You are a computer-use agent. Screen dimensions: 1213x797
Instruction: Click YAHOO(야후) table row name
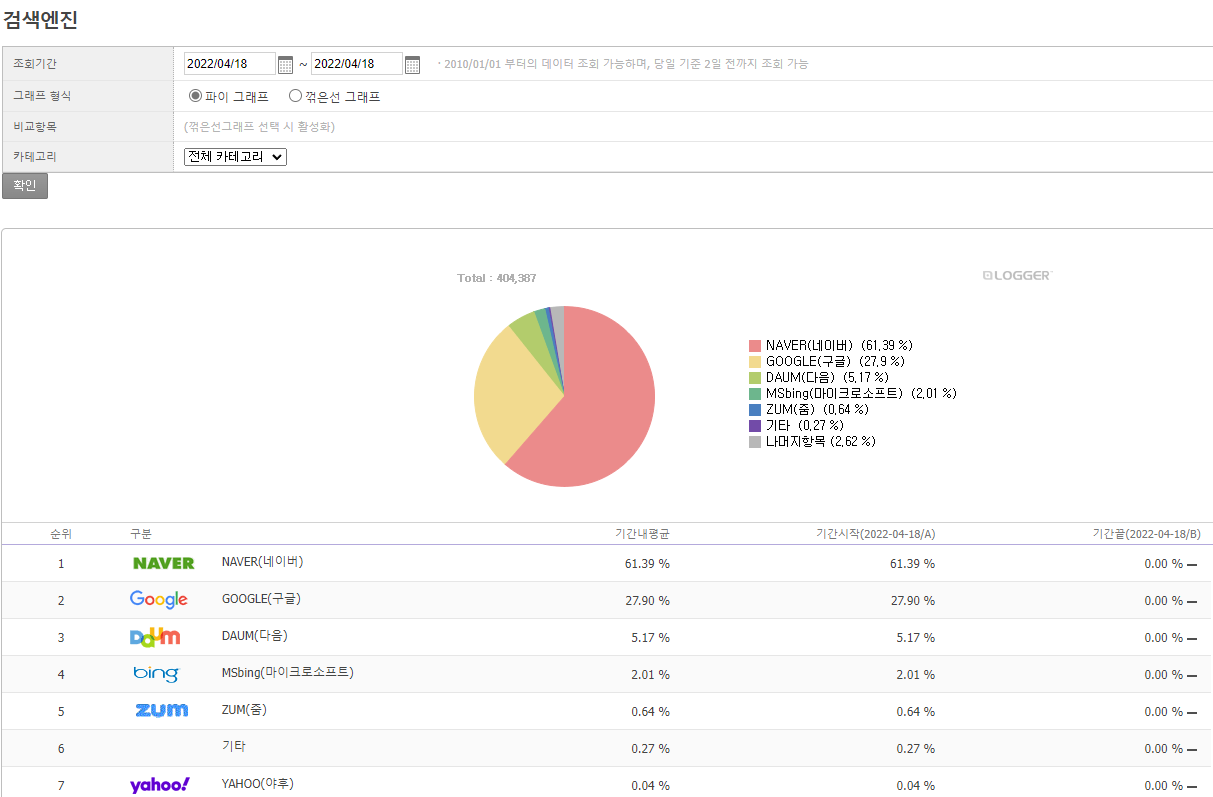click(x=258, y=784)
